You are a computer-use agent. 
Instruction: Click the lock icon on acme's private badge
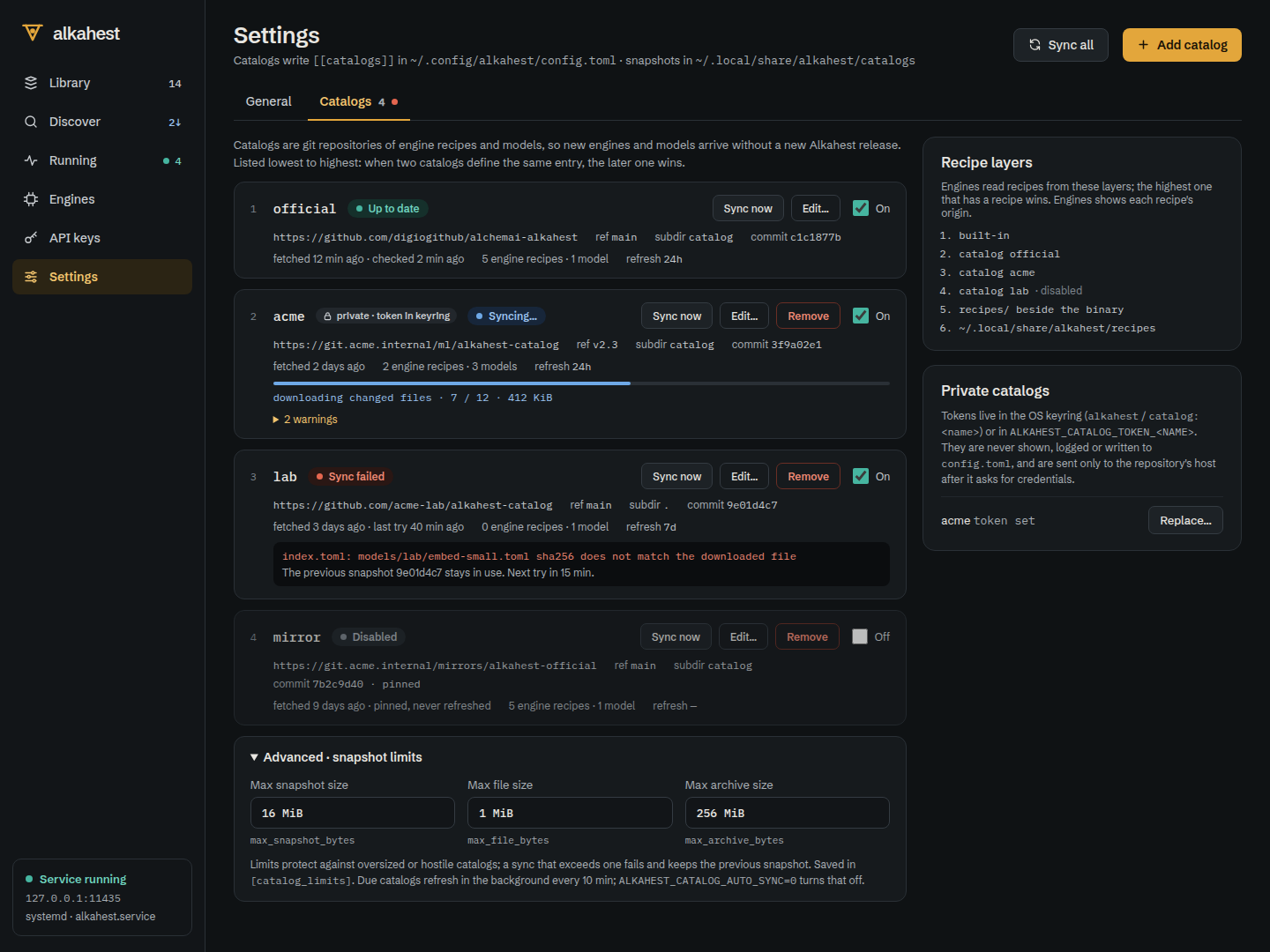tap(328, 316)
